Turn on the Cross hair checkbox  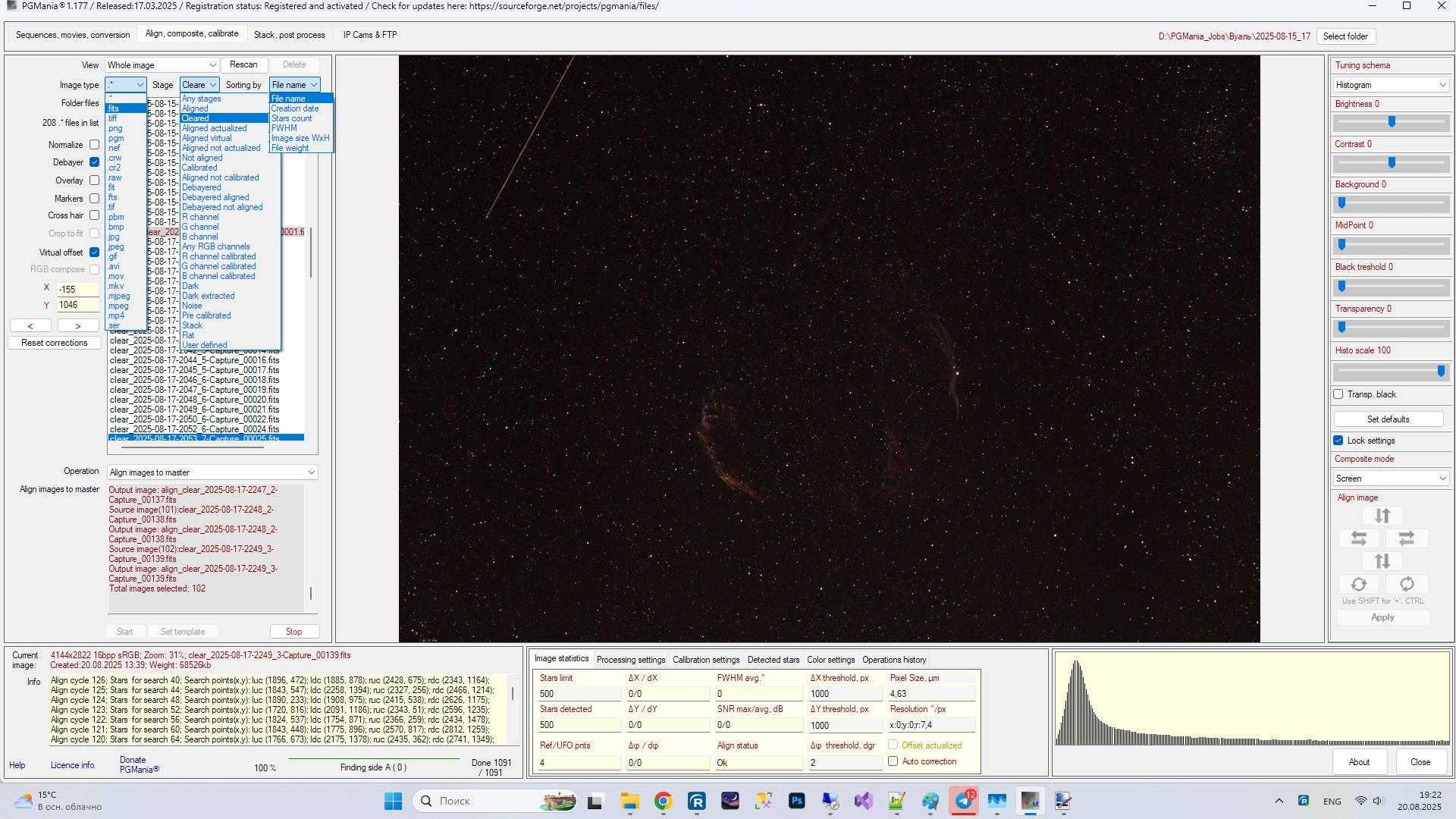pyautogui.click(x=94, y=215)
